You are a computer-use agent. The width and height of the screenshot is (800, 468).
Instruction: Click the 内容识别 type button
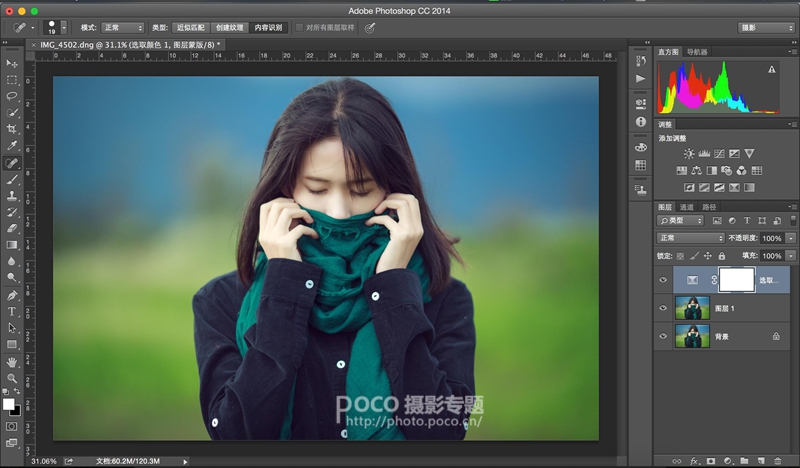pos(267,28)
